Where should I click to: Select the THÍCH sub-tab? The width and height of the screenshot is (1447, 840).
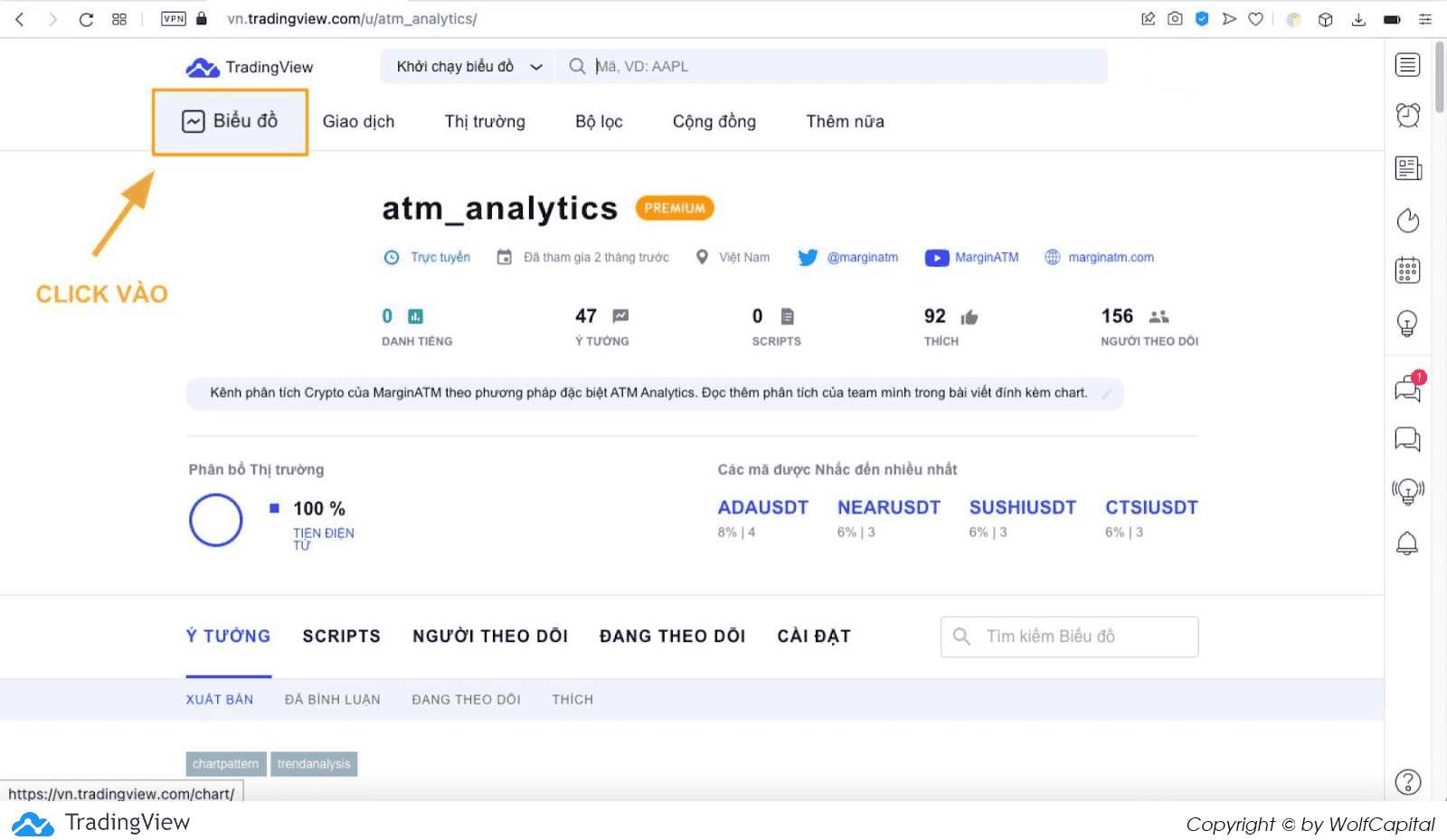click(572, 700)
